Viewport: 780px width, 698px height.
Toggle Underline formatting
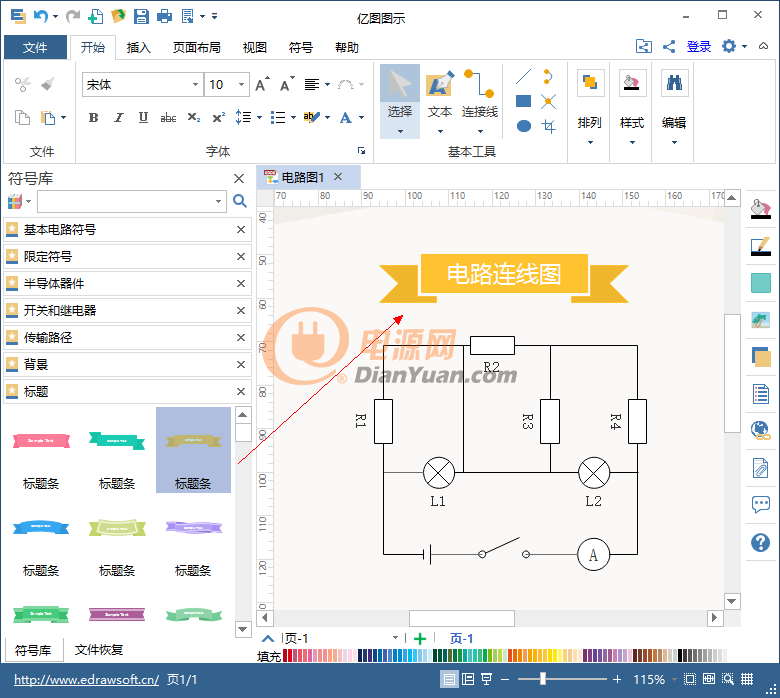(x=143, y=118)
